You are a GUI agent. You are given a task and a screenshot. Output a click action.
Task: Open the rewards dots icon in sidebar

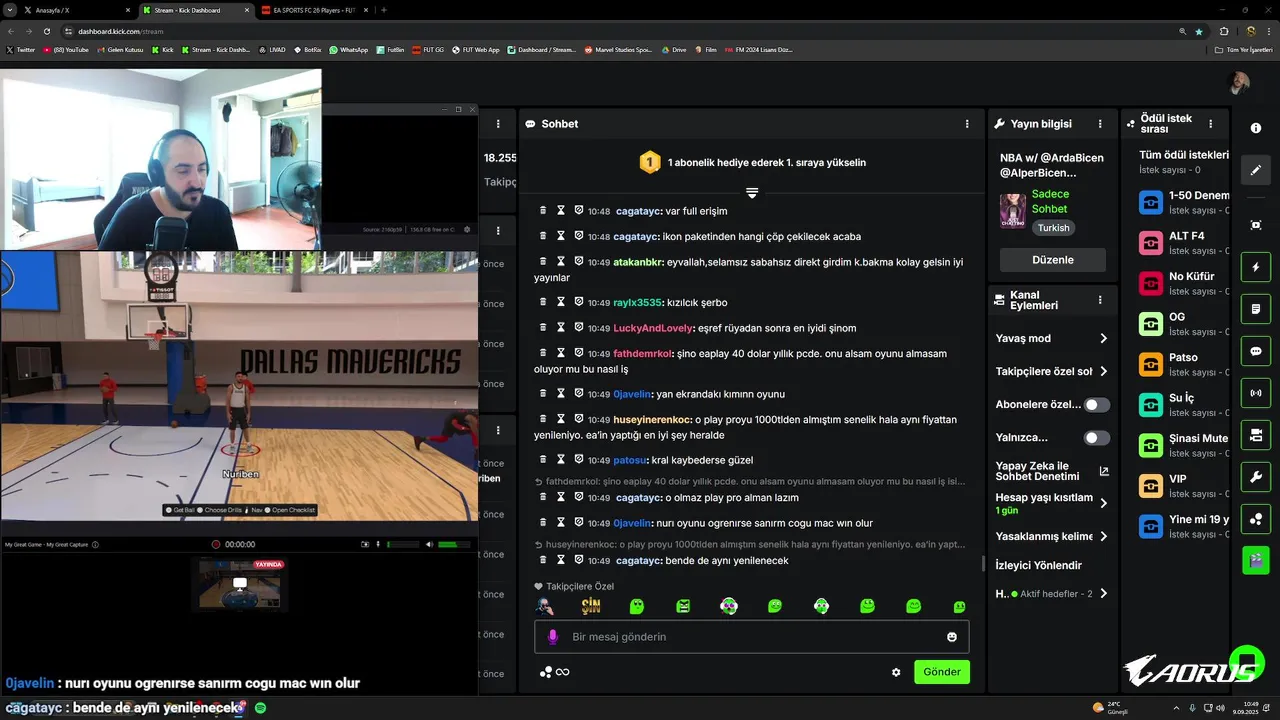[x=1256, y=518]
